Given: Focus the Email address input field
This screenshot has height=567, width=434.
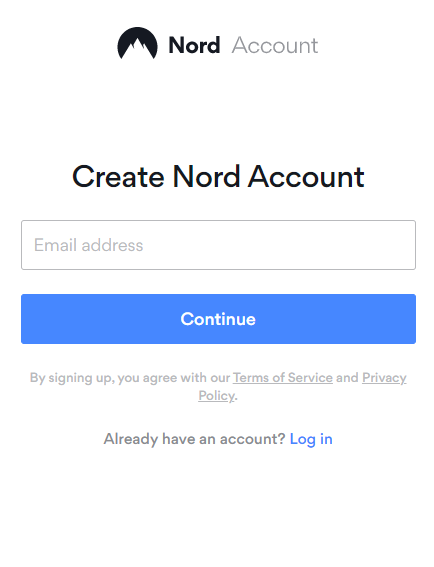Looking at the screenshot, I should click(218, 245).
